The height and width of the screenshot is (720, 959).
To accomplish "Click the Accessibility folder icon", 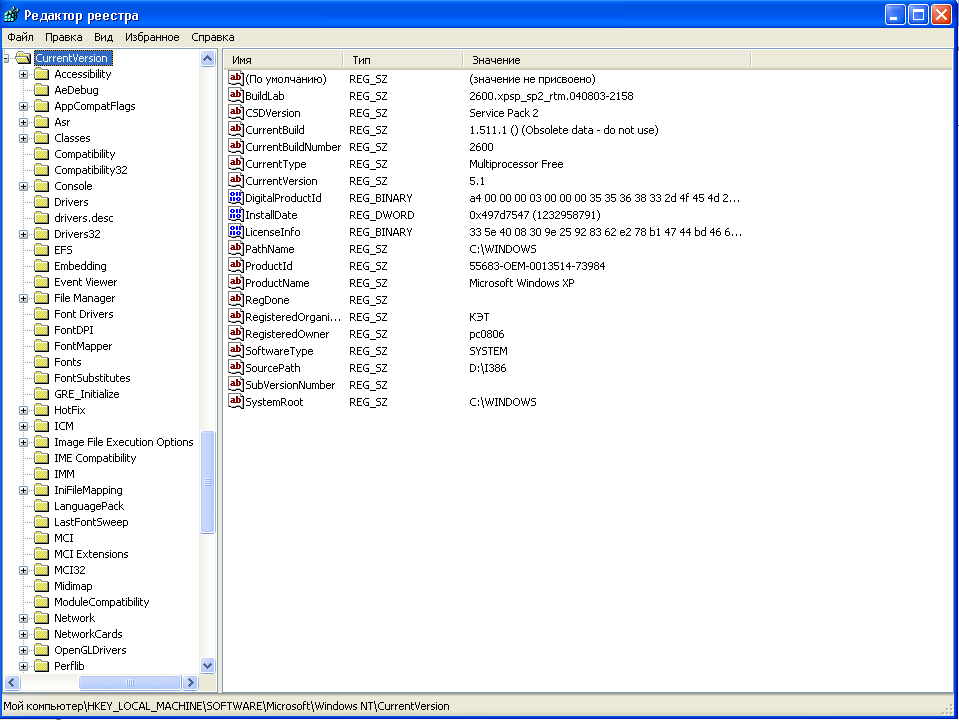I will 42,74.
